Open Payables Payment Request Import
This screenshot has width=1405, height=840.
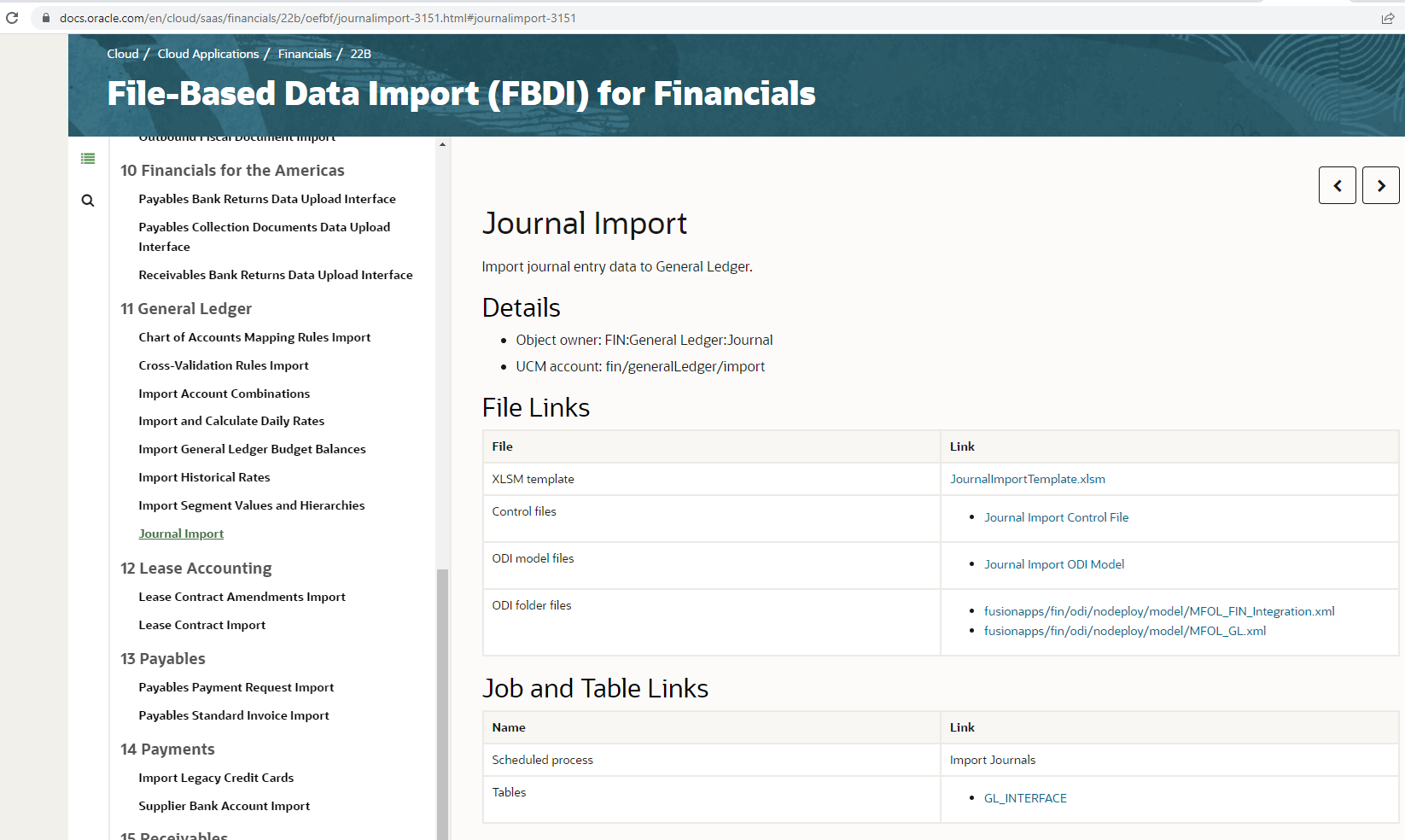point(236,687)
